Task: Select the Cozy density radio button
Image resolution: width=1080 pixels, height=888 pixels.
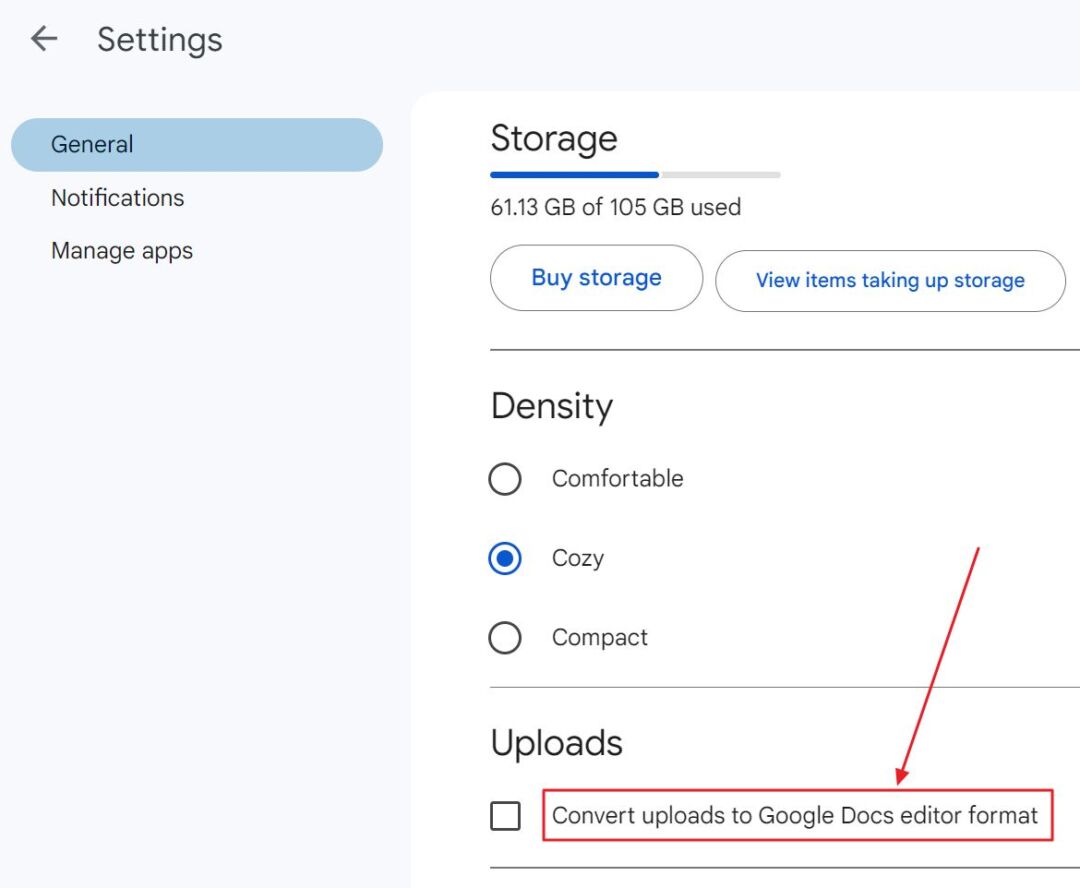Action: [x=505, y=558]
